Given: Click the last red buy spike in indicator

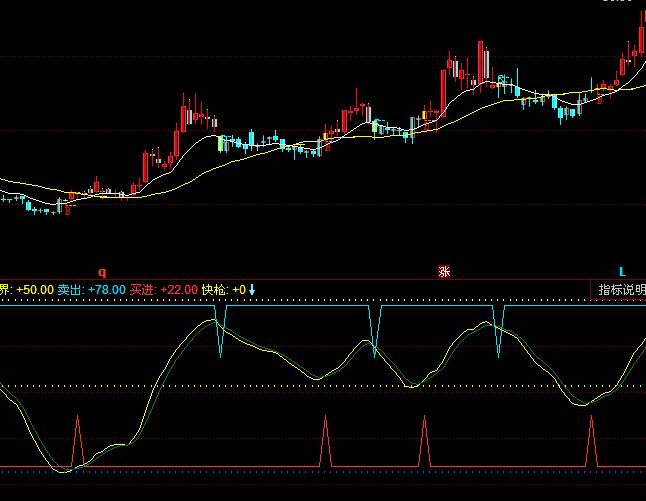Looking at the screenshot, I should pyautogui.click(x=591, y=440).
